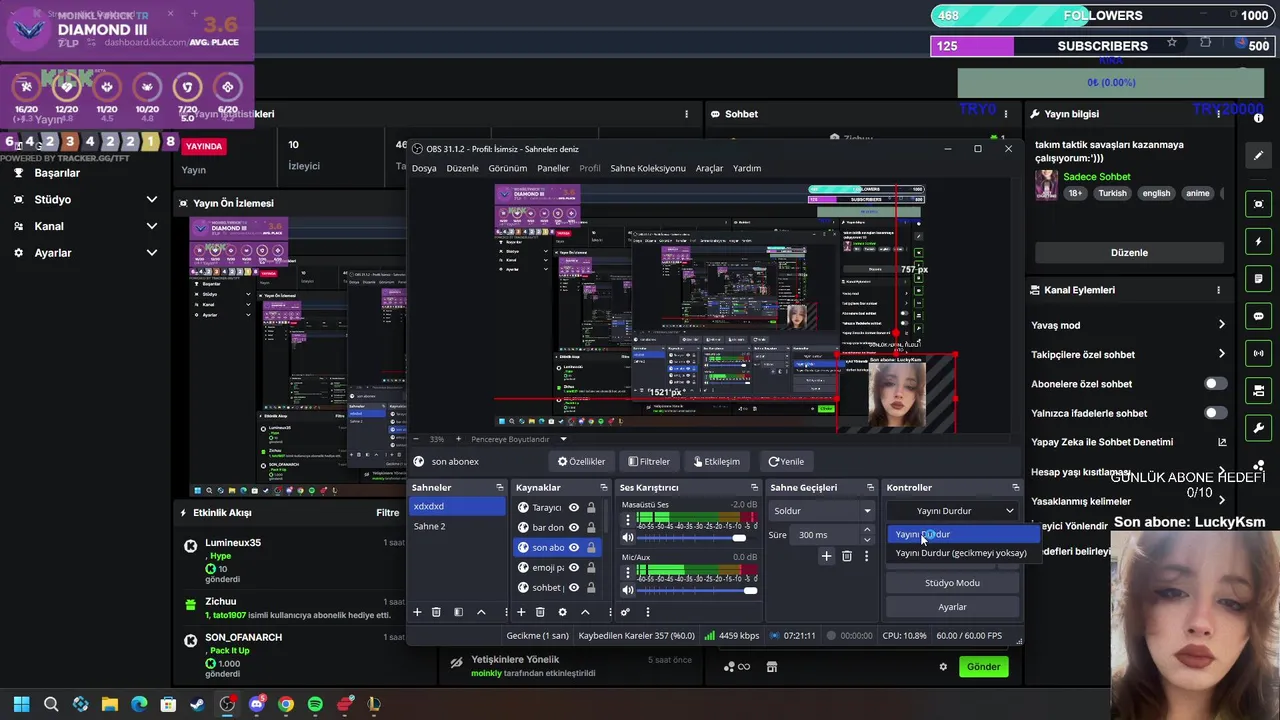Viewport: 1280px width, 720px height.
Task: Click the note icon in Kick's right sidebar
Action: pyautogui.click(x=1258, y=279)
